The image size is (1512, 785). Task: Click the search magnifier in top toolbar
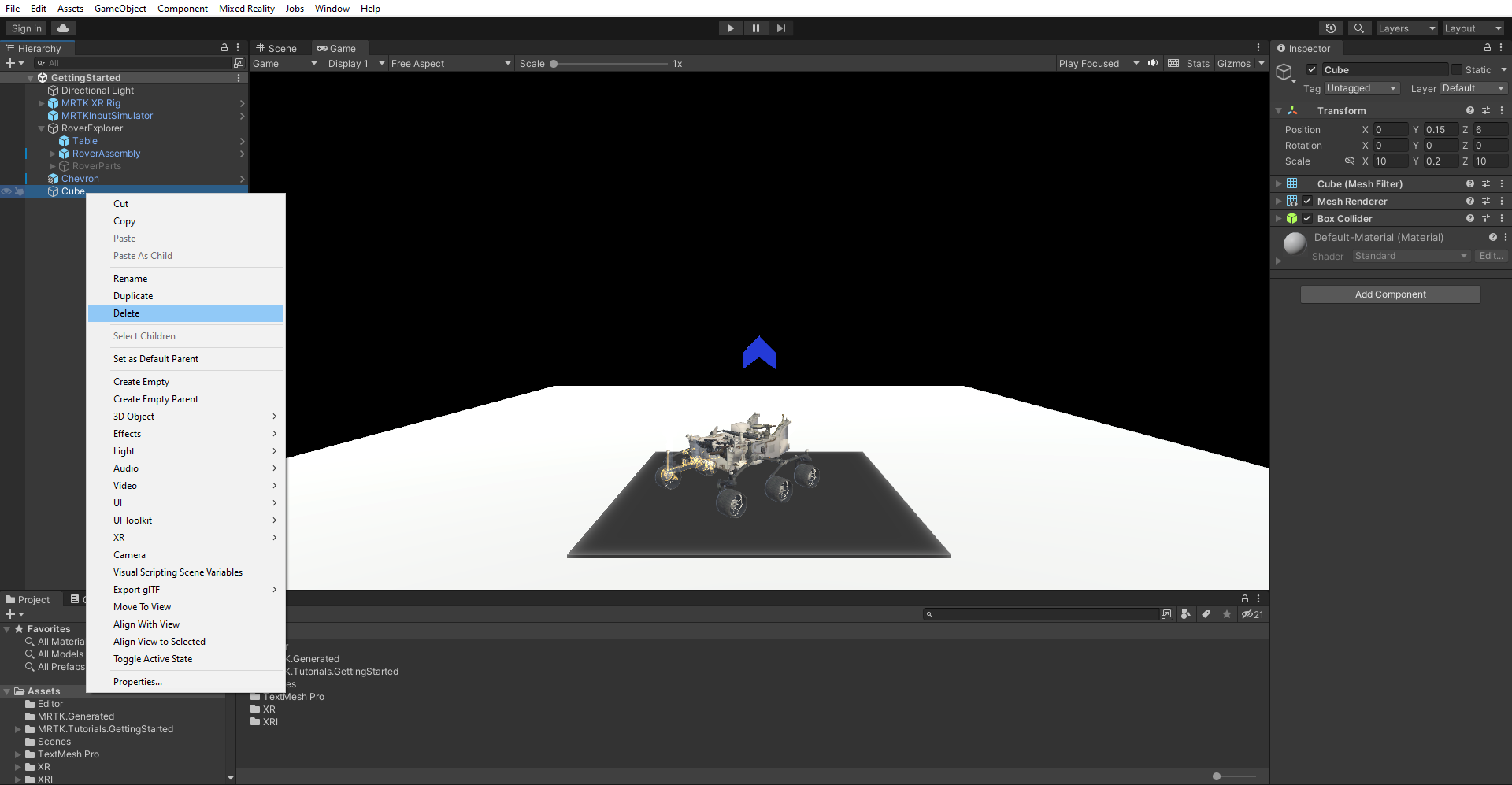click(1358, 28)
